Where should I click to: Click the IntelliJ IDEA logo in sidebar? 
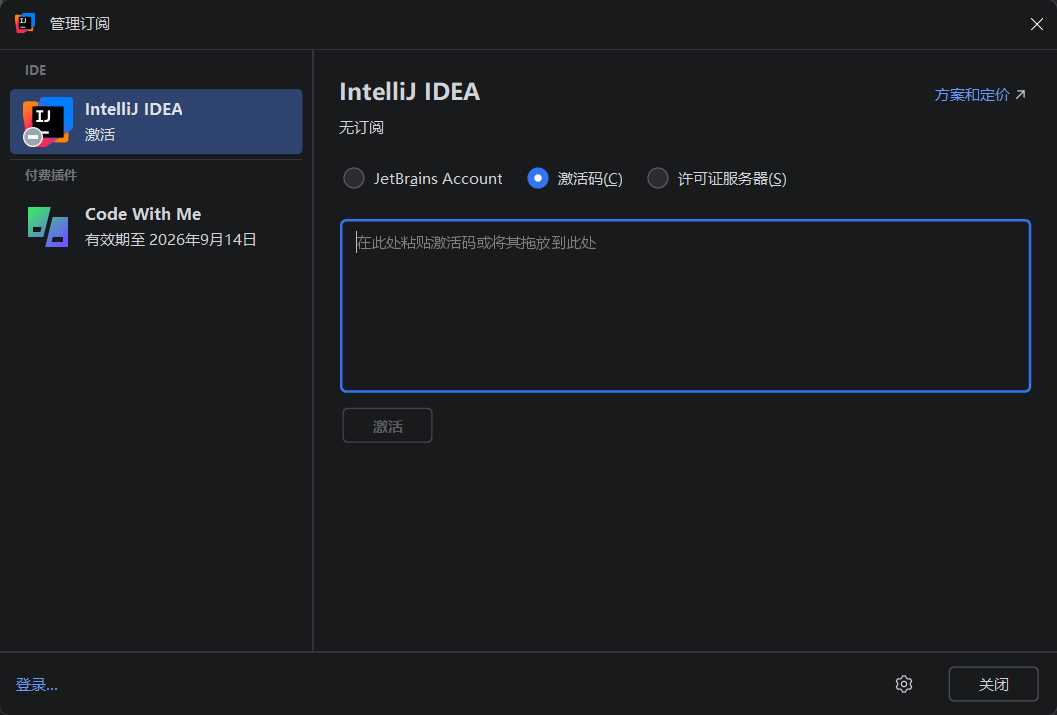tap(49, 120)
